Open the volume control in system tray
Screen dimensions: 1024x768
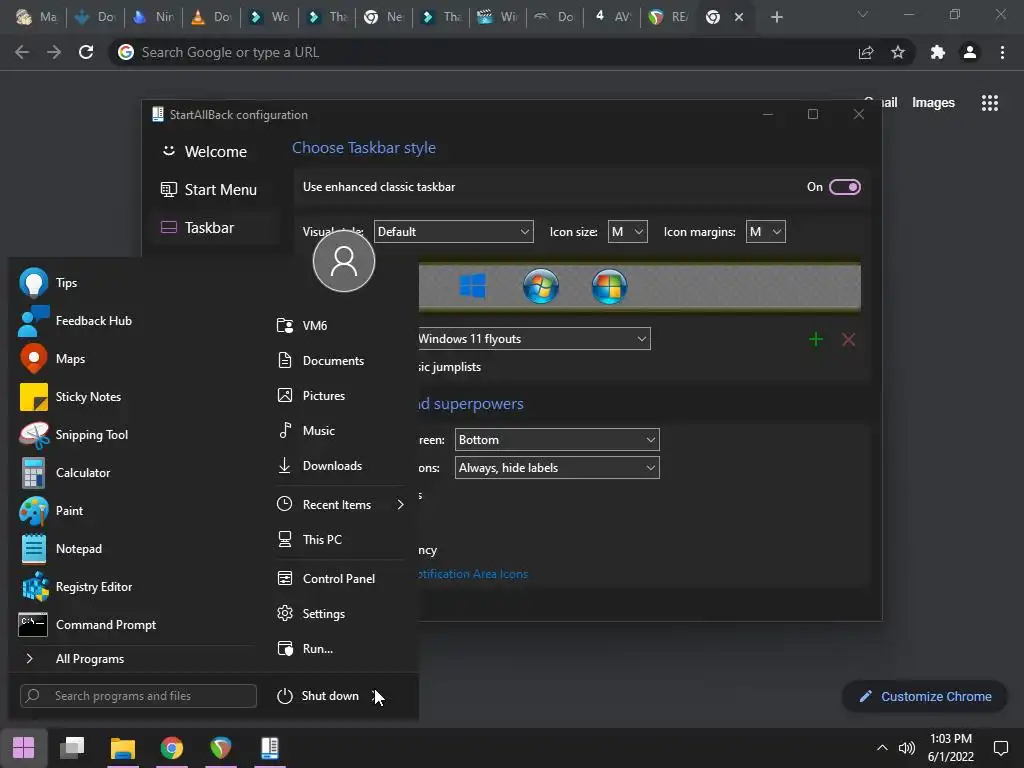[906, 748]
